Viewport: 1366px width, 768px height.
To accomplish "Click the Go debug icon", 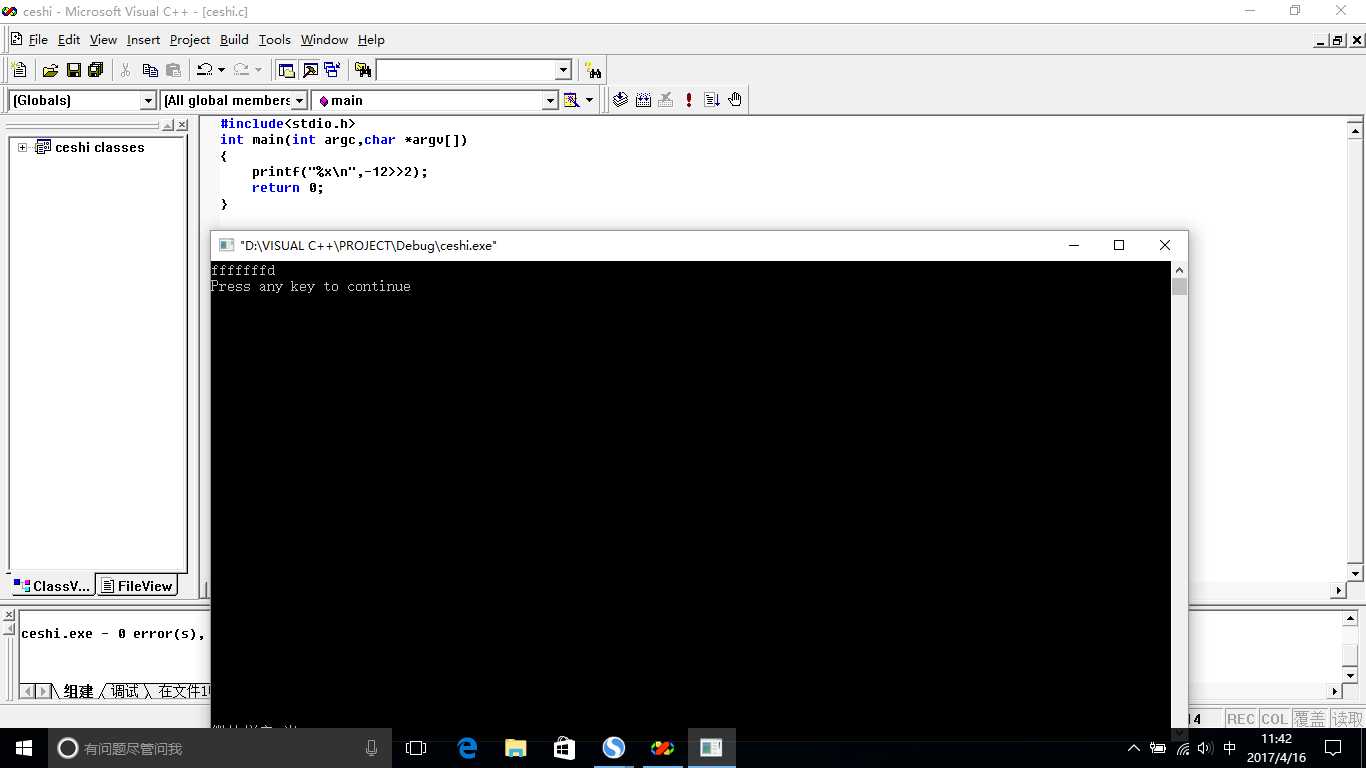I will coord(712,100).
